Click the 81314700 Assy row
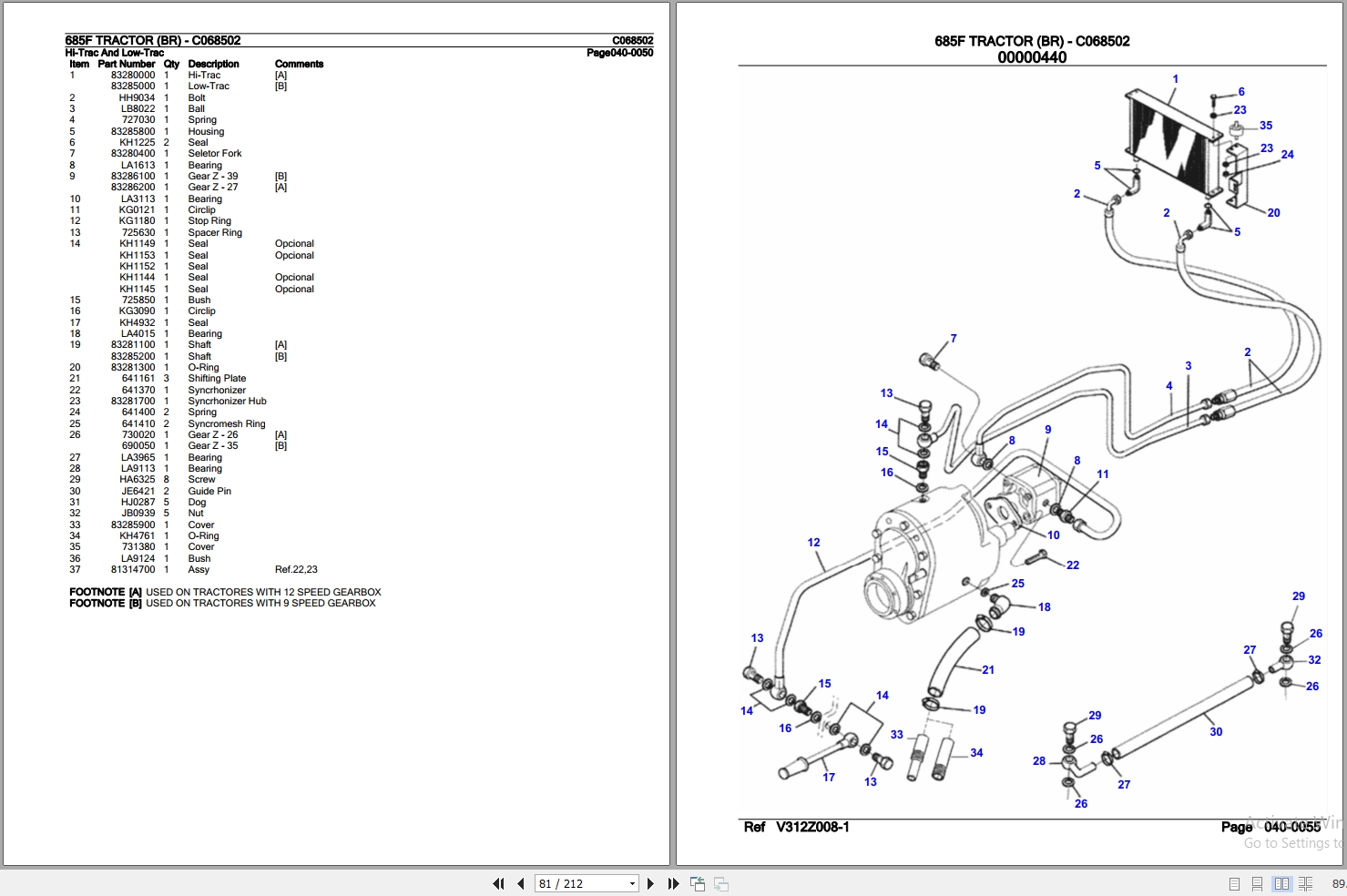Screen dimensions: 1347x896 pos(194,569)
